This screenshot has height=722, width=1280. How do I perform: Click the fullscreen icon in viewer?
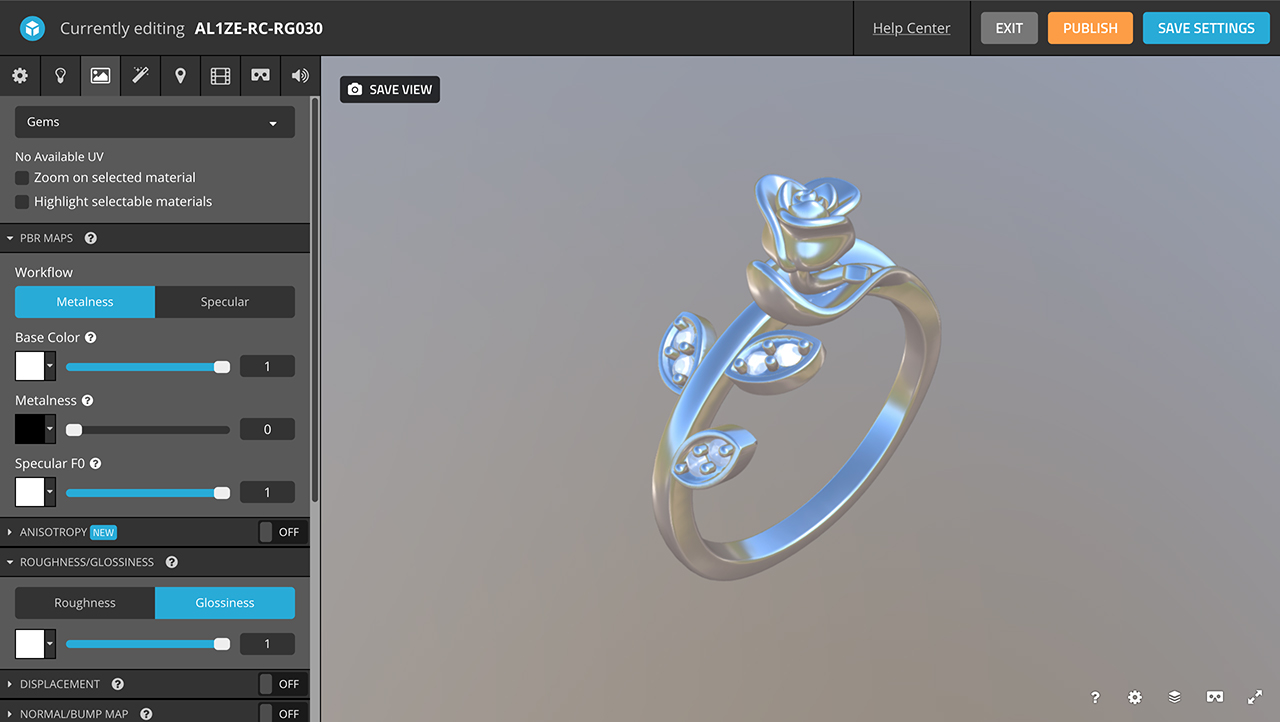(x=1255, y=697)
